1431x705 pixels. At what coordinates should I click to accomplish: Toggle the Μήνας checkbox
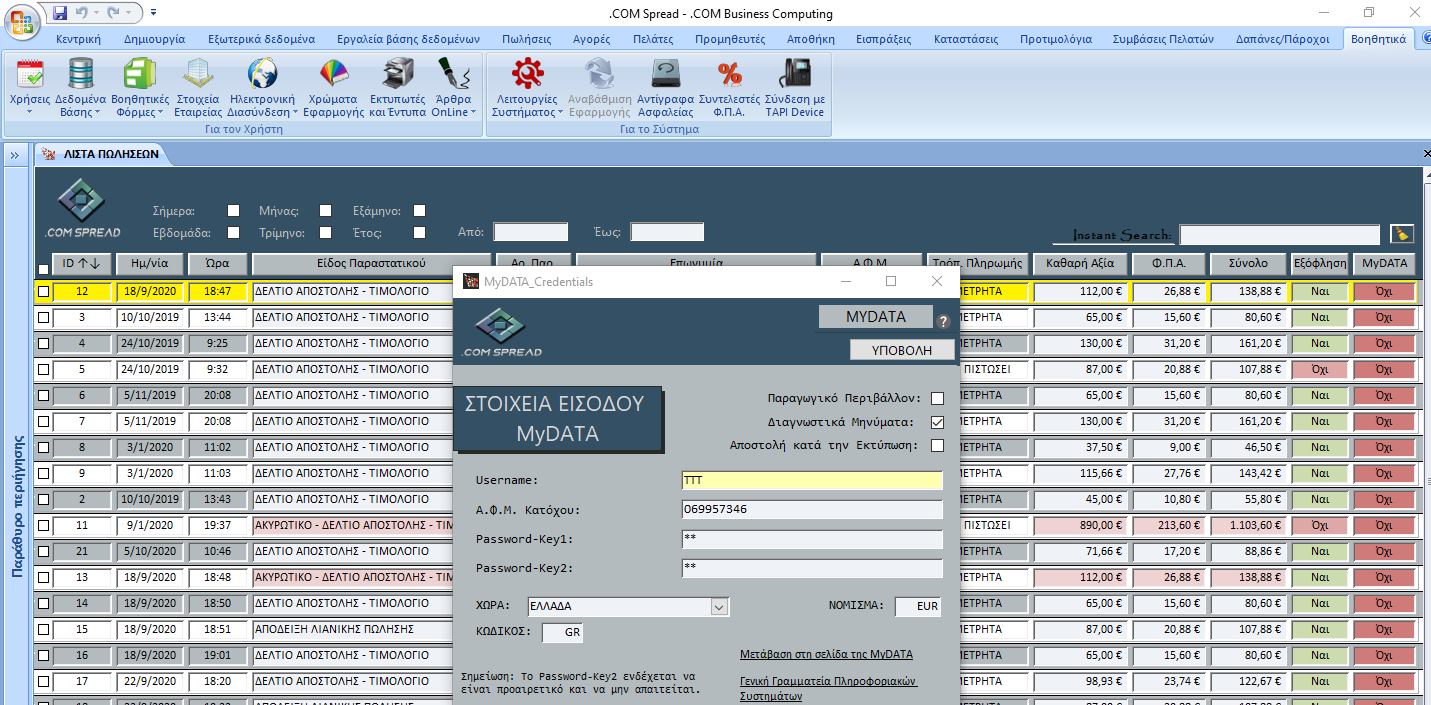tap(325, 211)
